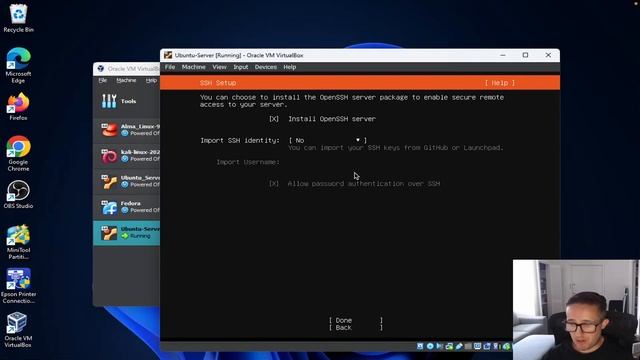This screenshot has width=640, height=360.
Task: Open File menu in VirtualBox Manager window
Action: (103, 80)
